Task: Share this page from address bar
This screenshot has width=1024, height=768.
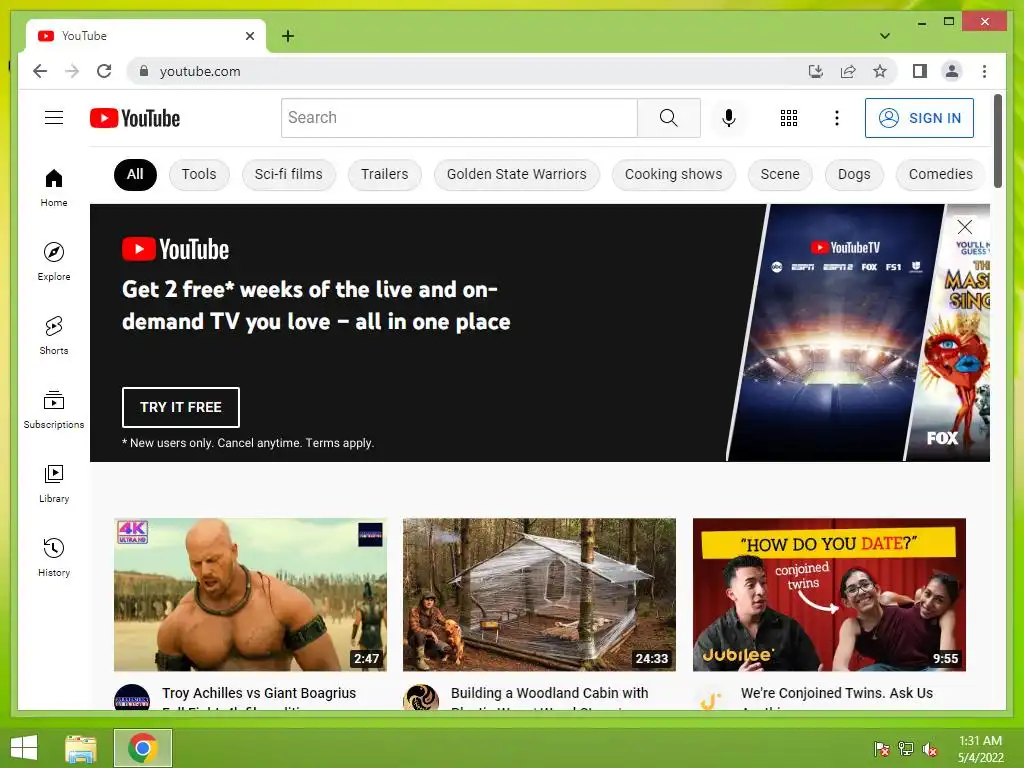Action: click(848, 71)
